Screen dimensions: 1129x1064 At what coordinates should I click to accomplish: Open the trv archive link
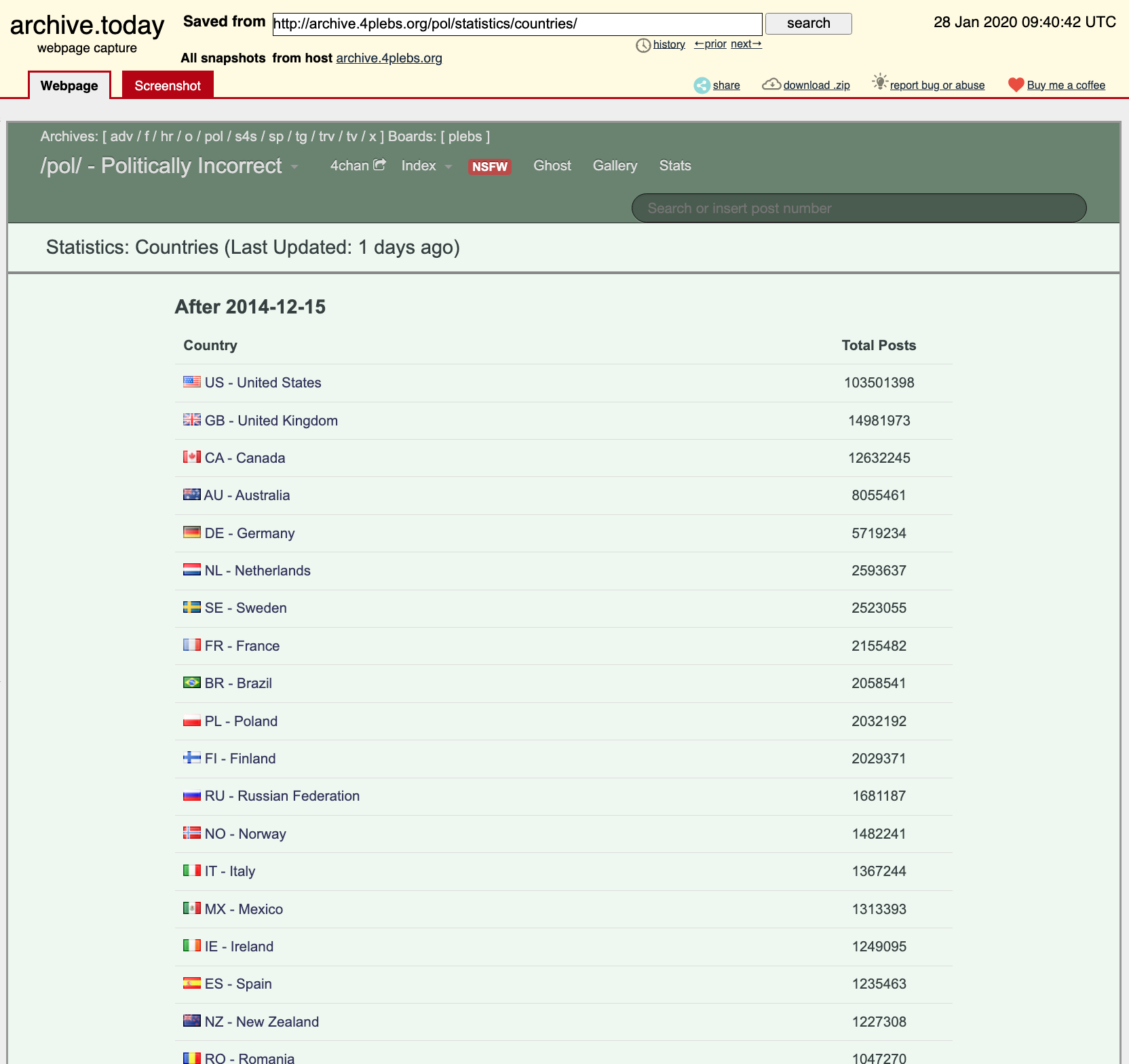point(326,136)
